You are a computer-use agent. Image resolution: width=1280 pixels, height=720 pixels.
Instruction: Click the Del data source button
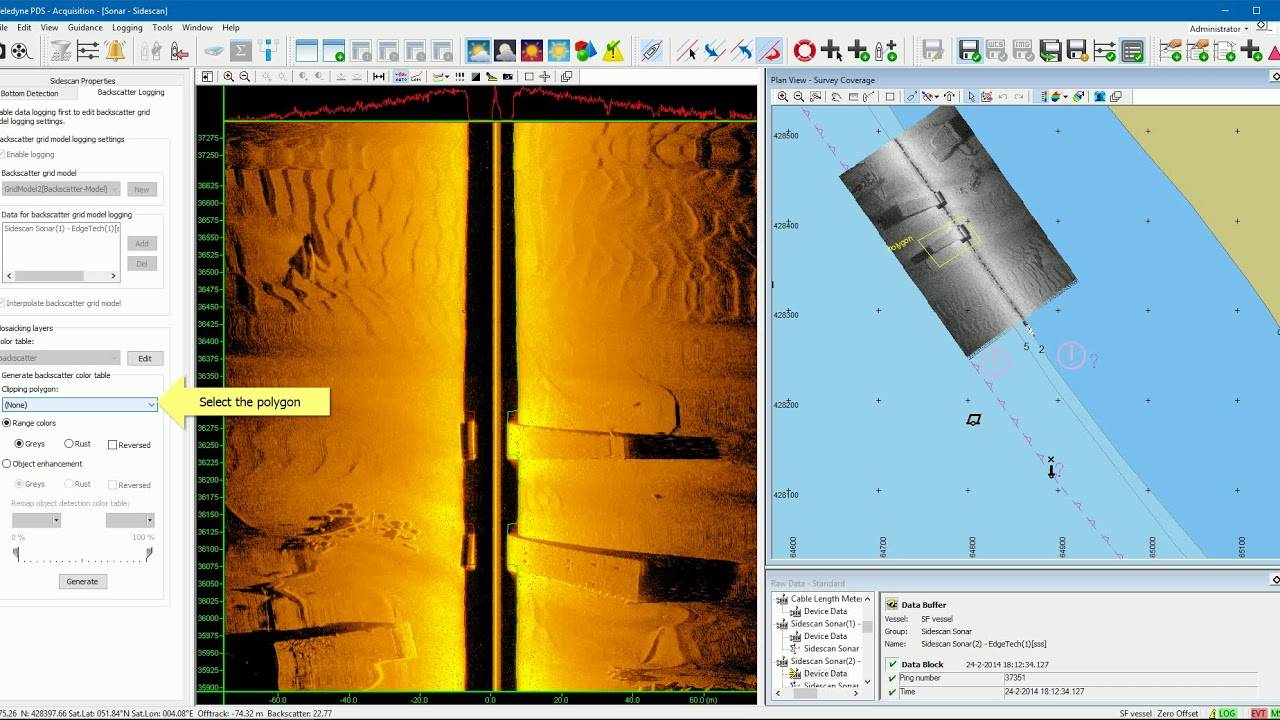pos(142,263)
